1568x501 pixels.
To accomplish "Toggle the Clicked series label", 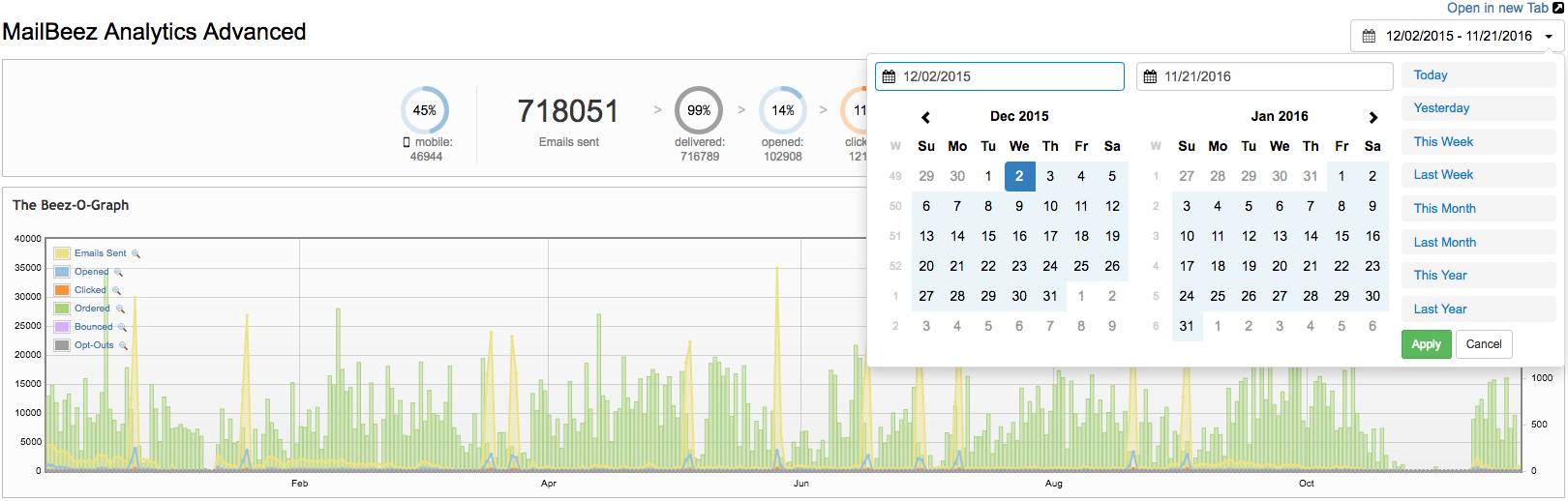I will pos(90,290).
